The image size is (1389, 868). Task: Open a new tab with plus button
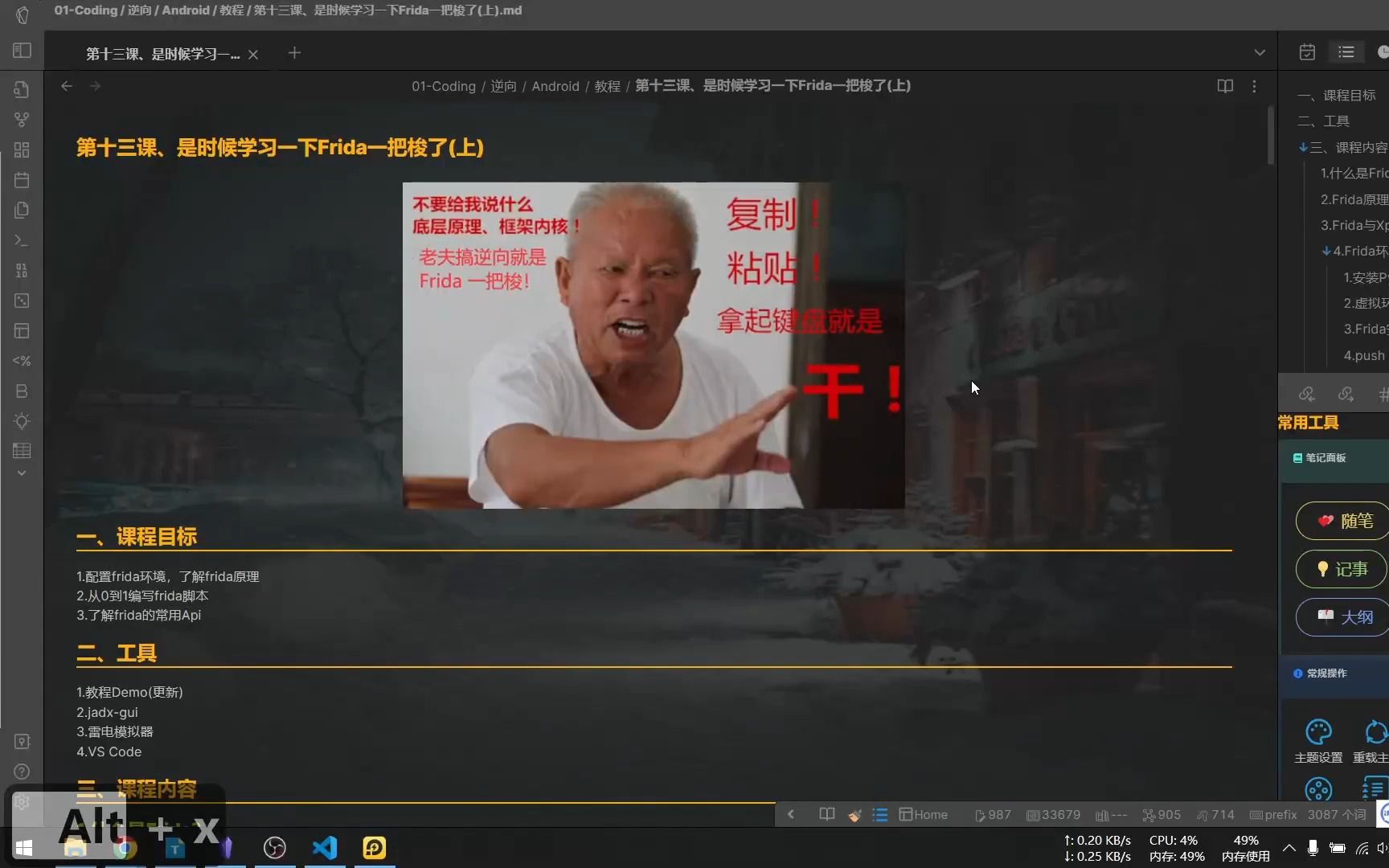tap(294, 53)
